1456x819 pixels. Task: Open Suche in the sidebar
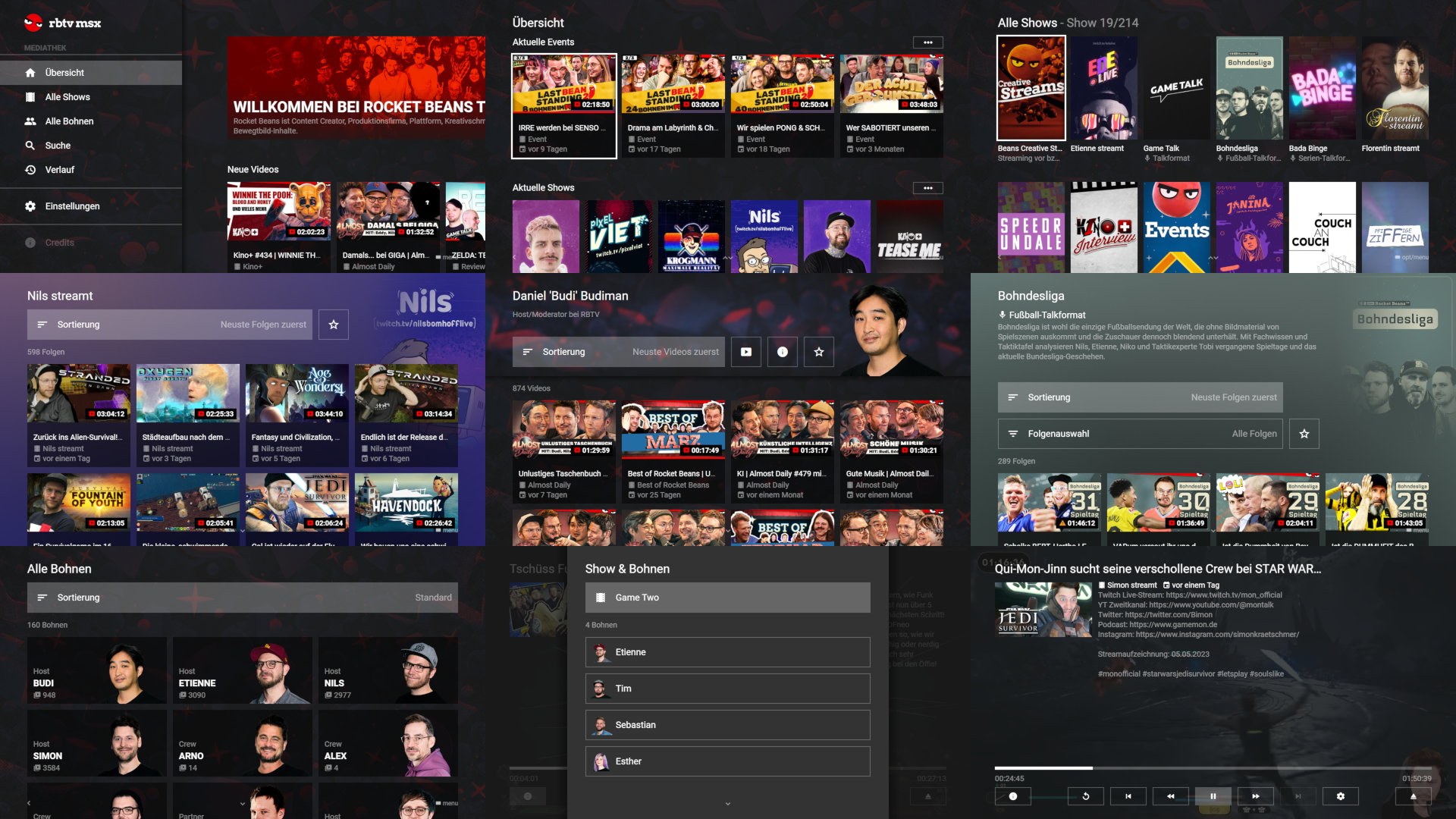91,146
